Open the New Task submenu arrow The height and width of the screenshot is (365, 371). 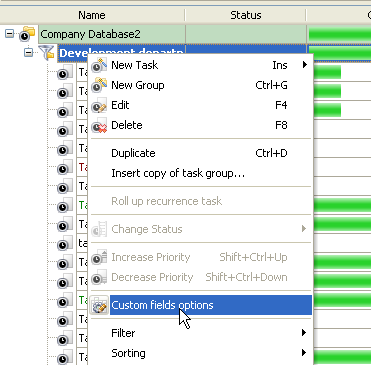click(304, 65)
